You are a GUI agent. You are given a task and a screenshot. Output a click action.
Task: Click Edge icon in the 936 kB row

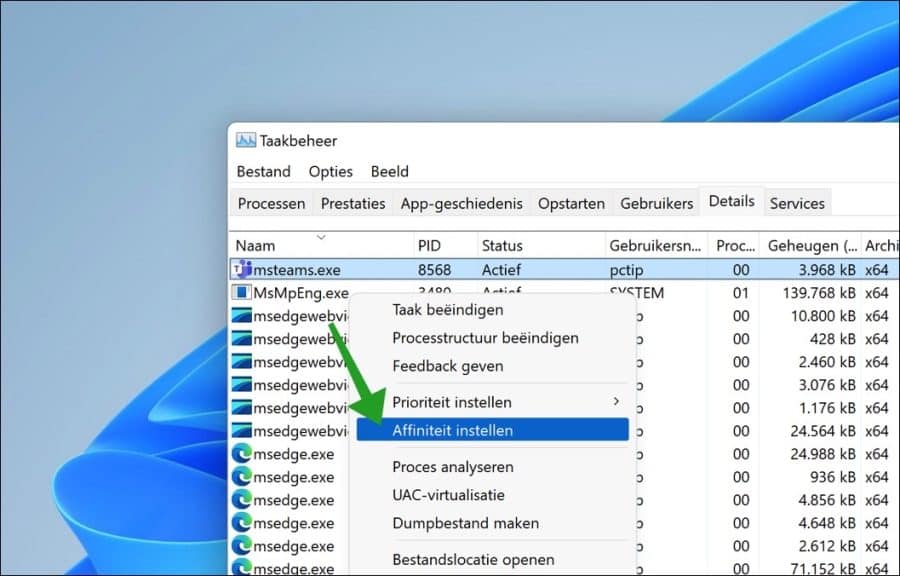click(242, 477)
